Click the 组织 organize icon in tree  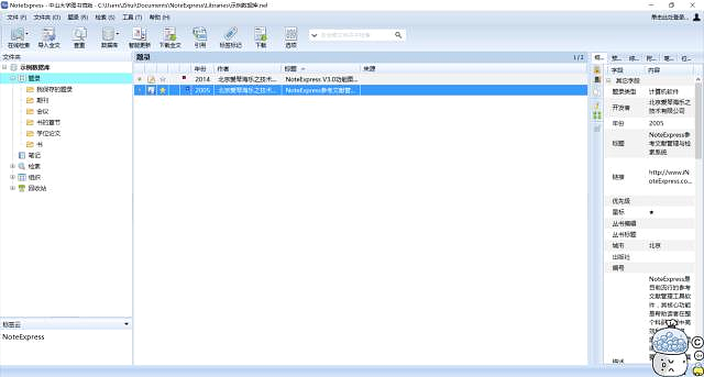pyautogui.click(x=22, y=177)
